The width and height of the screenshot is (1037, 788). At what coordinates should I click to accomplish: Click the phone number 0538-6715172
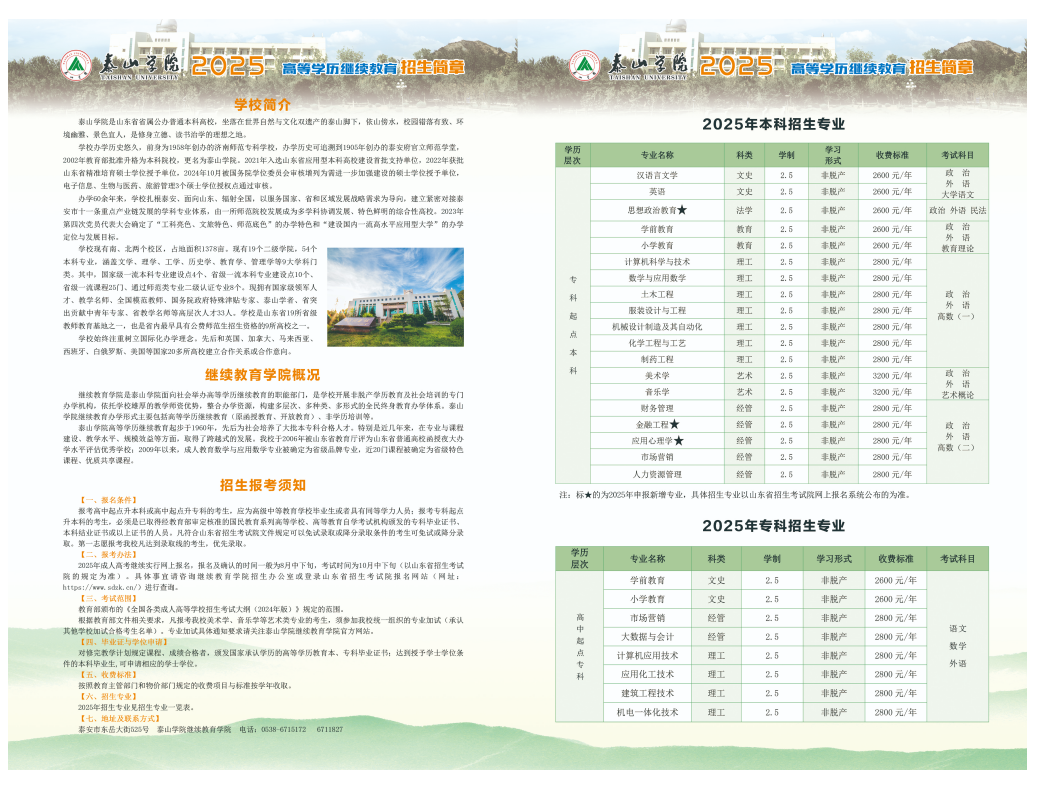[x=283, y=730]
